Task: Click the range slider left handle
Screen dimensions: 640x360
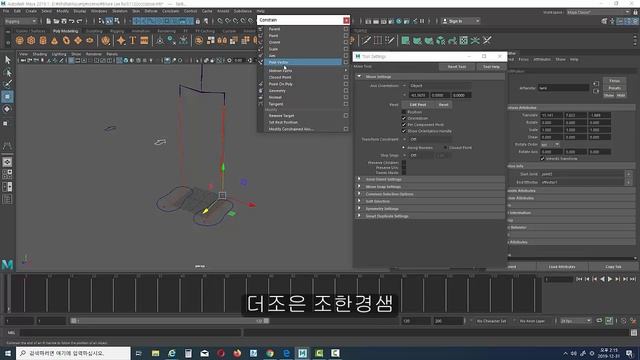Action: click(73, 321)
